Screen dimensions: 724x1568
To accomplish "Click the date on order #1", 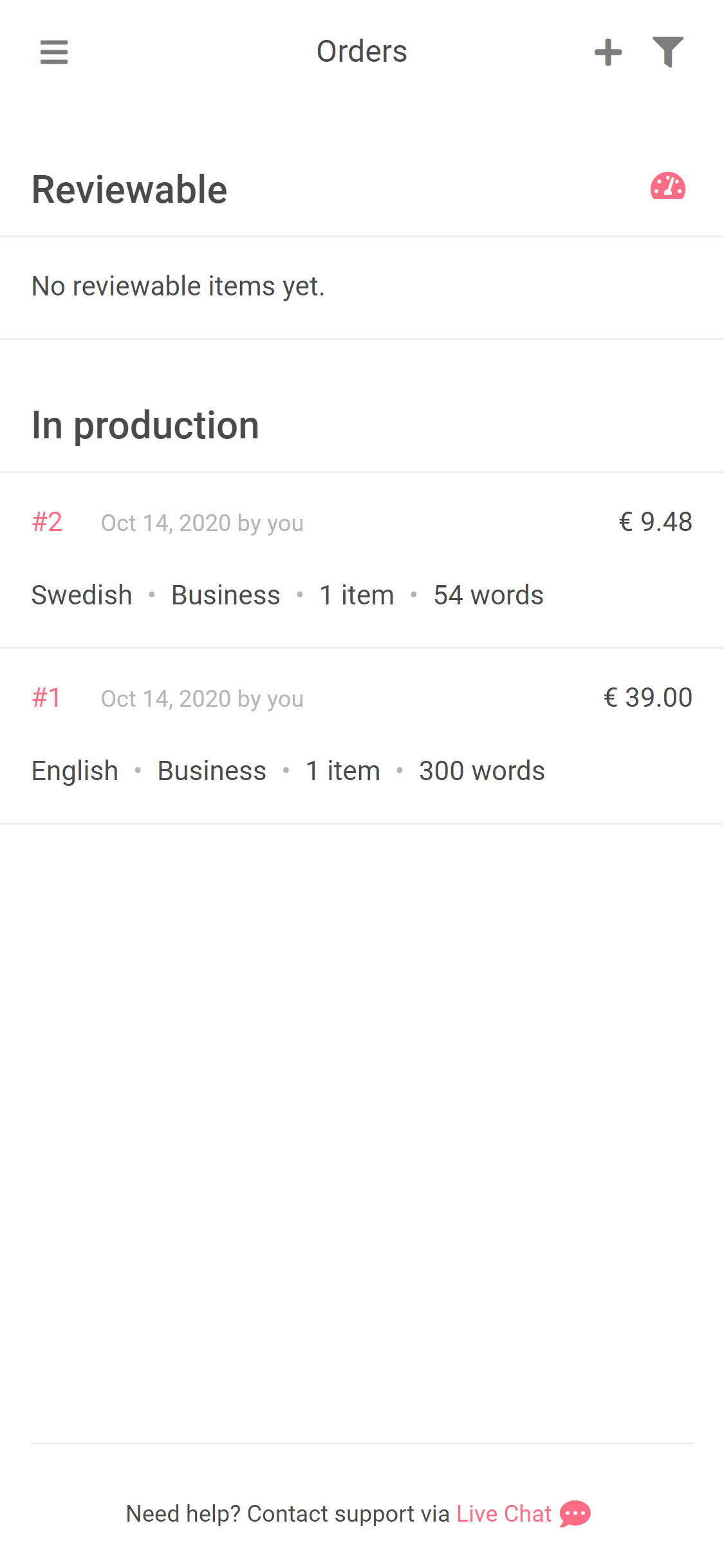I will (202, 699).
